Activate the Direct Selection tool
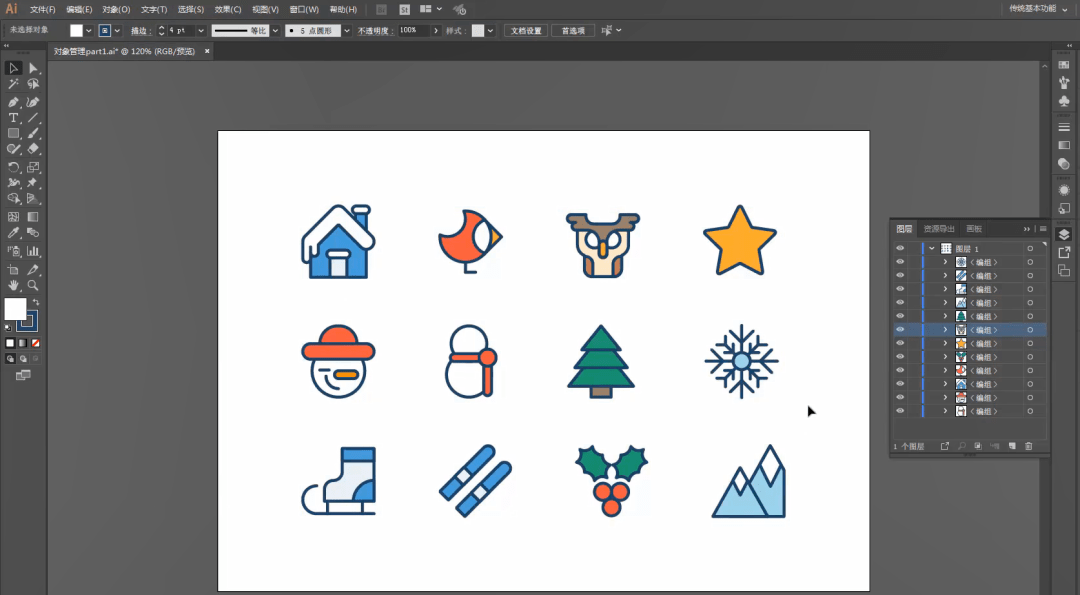The image size is (1080, 595). tap(32, 68)
